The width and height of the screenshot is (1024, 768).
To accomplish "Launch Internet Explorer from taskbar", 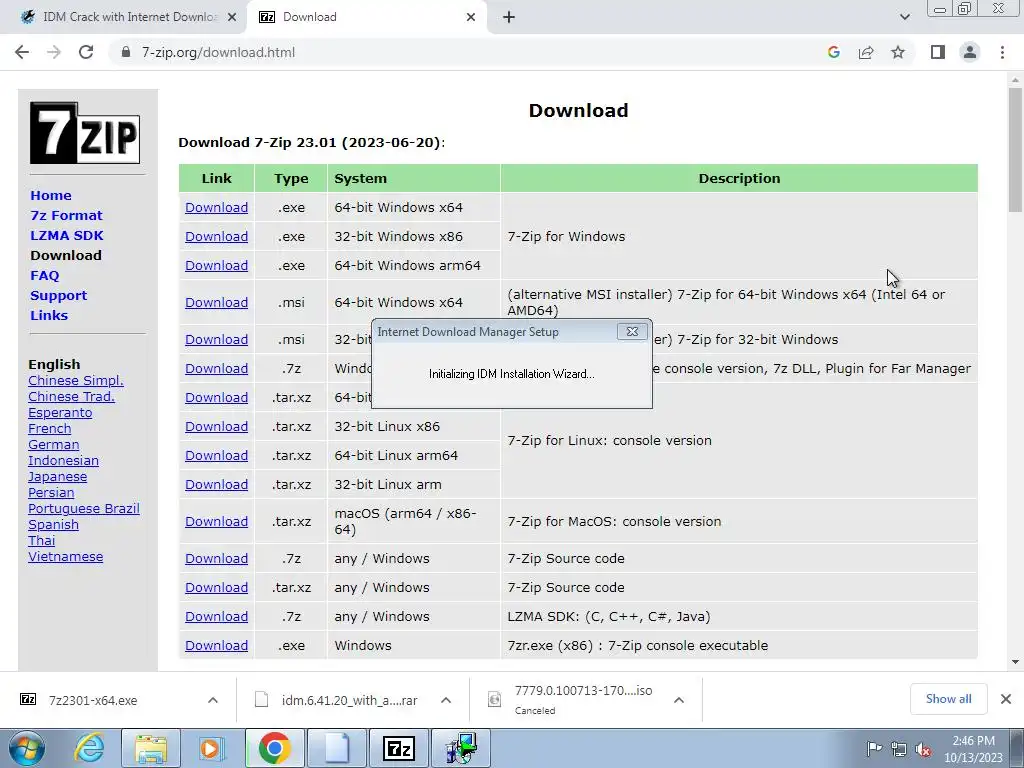I will [x=89, y=748].
